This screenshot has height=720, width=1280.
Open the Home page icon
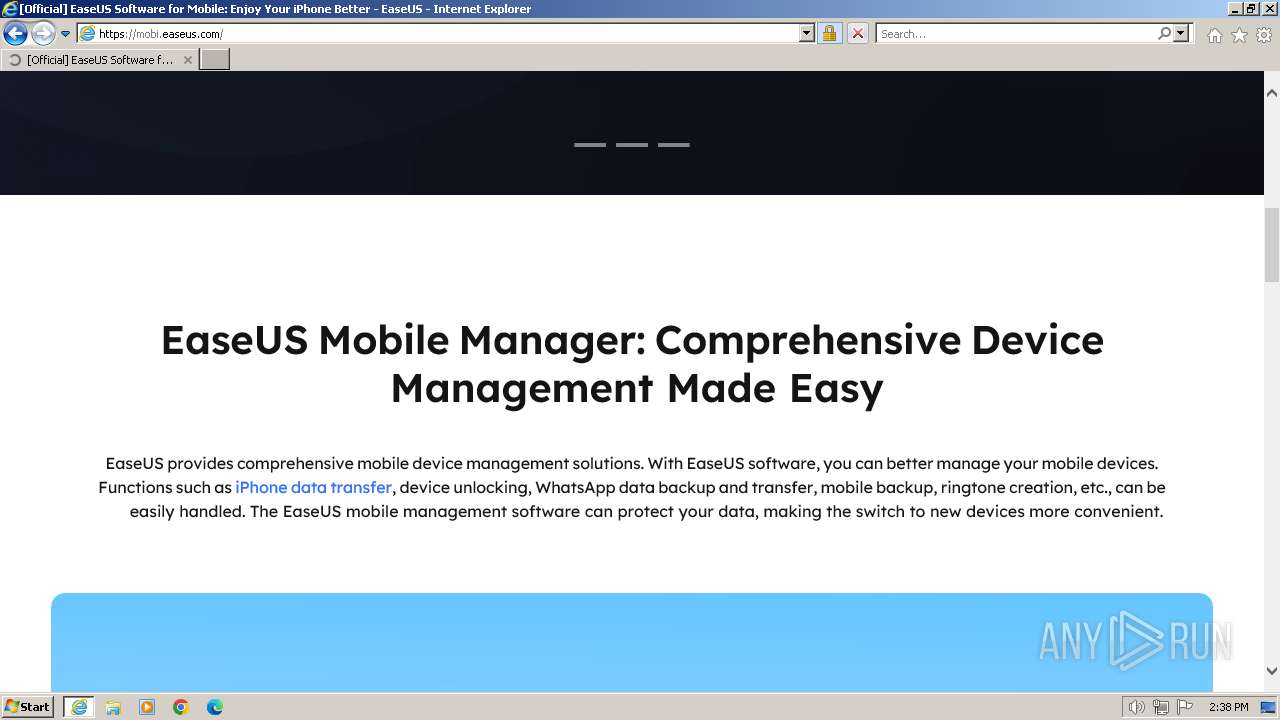click(1214, 35)
